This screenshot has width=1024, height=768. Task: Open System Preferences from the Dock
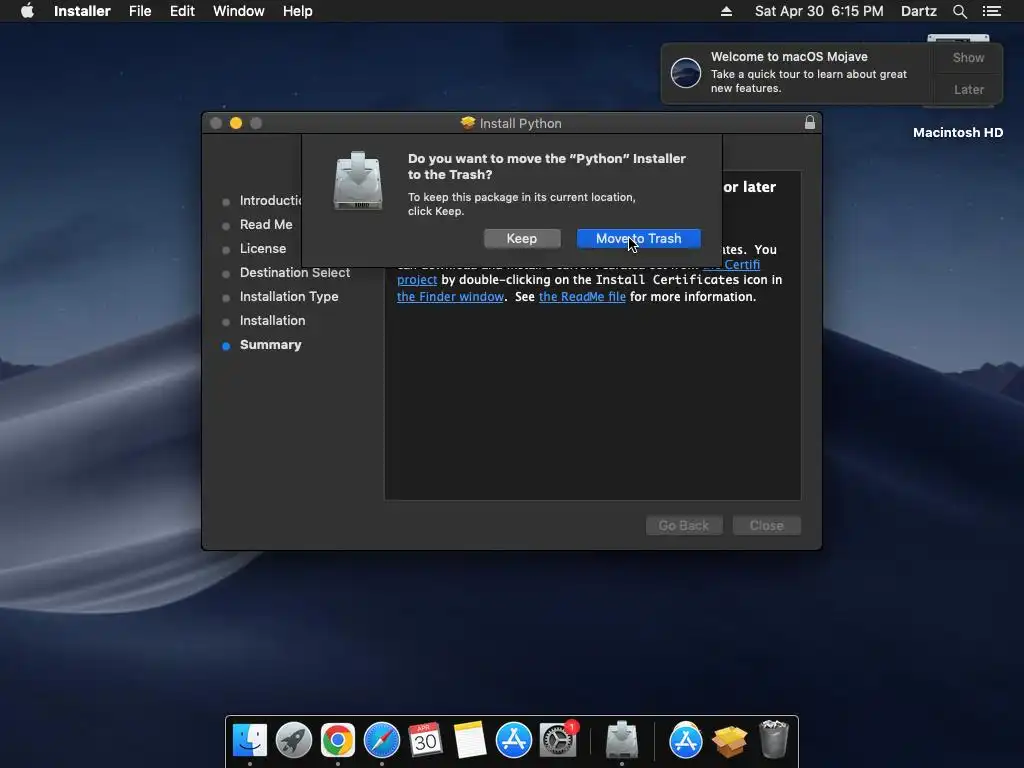point(558,741)
